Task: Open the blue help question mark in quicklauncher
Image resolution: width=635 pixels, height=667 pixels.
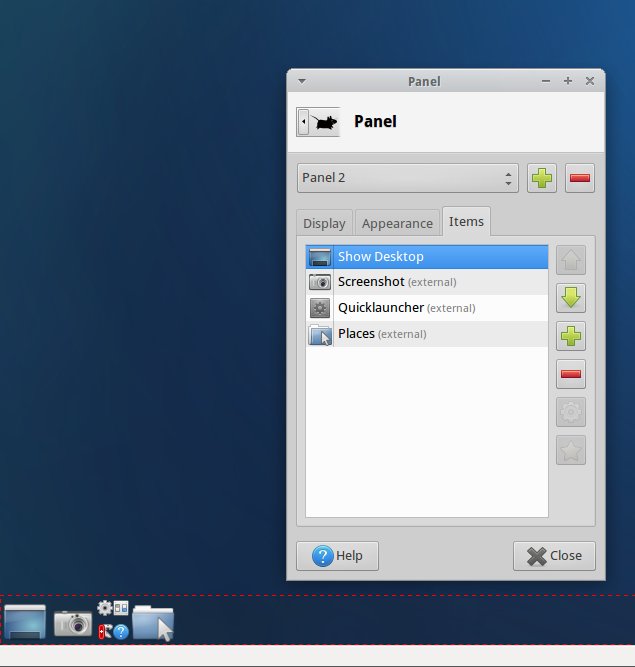Action: 121,632
